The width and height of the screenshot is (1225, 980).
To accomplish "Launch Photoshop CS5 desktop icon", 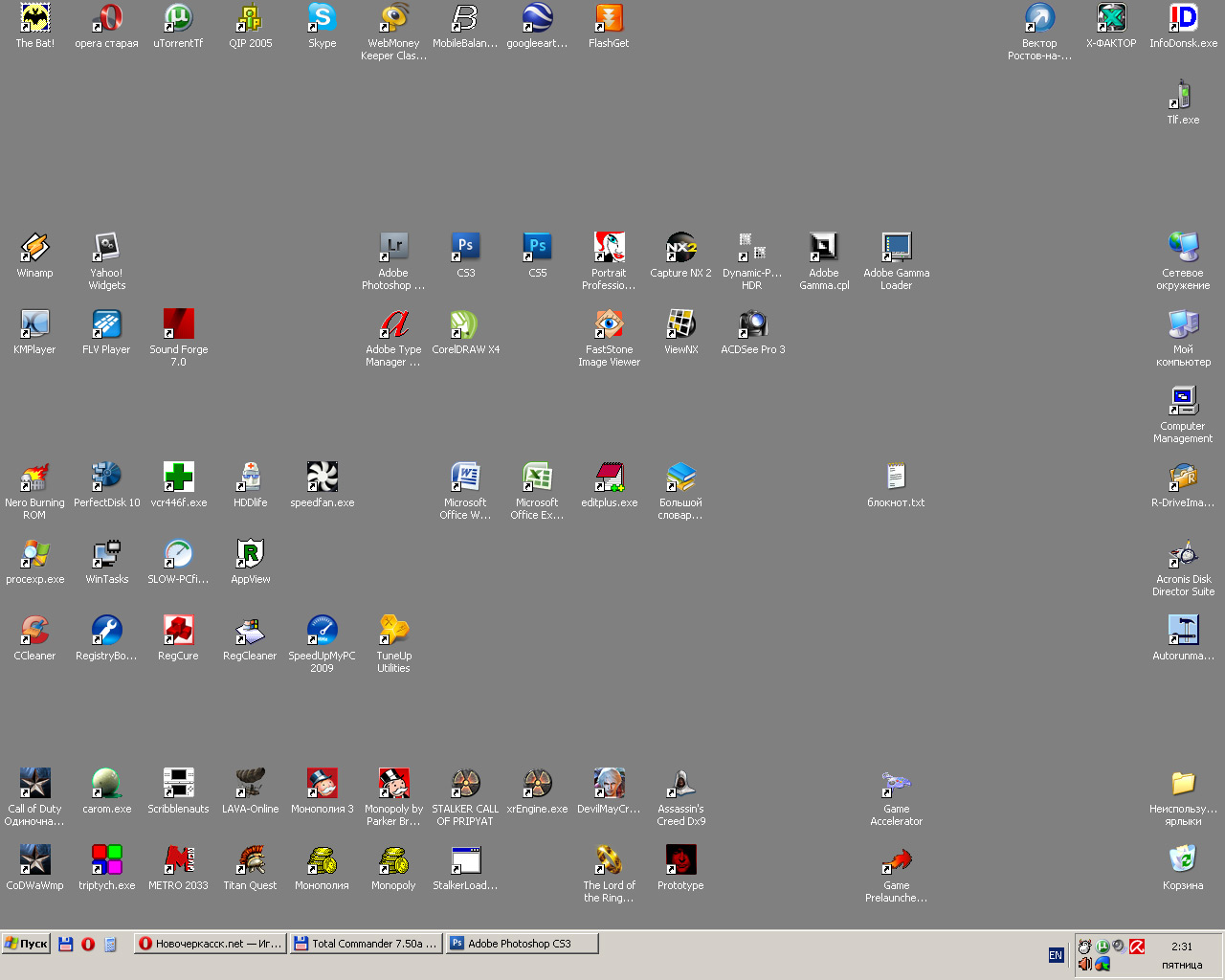I will pos(538,247).
